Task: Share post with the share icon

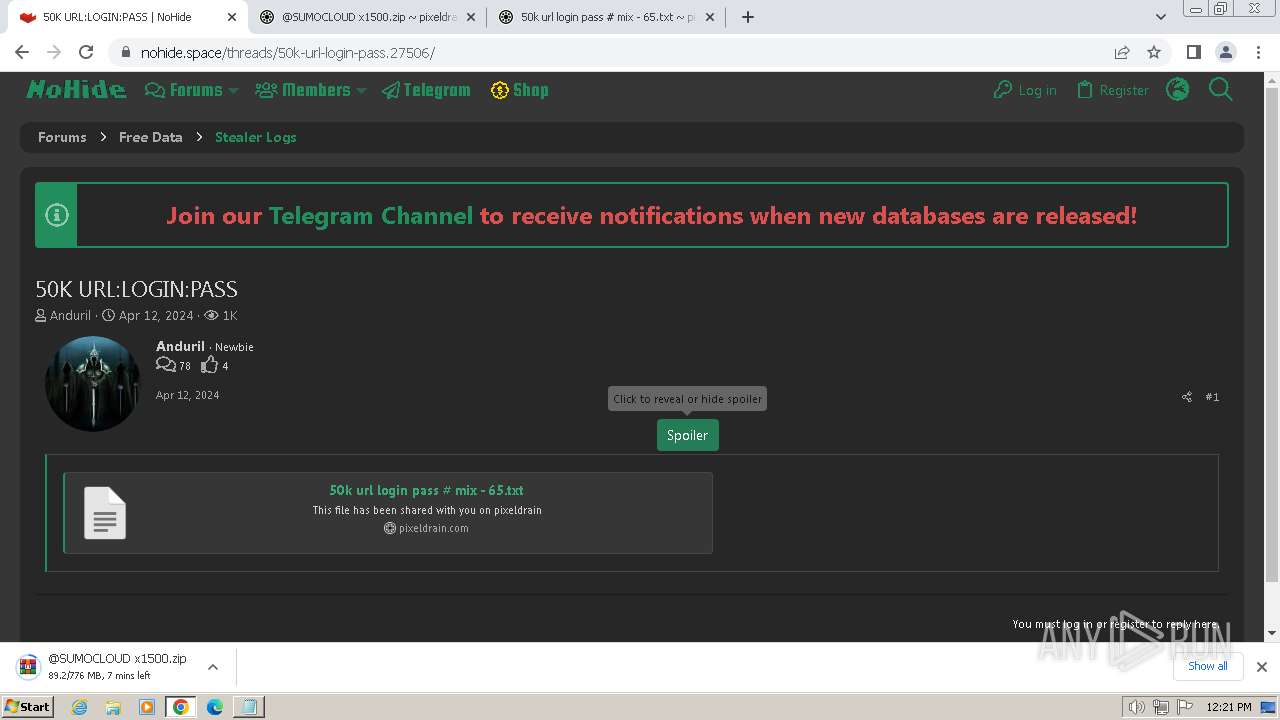Action: point(1187,397)
